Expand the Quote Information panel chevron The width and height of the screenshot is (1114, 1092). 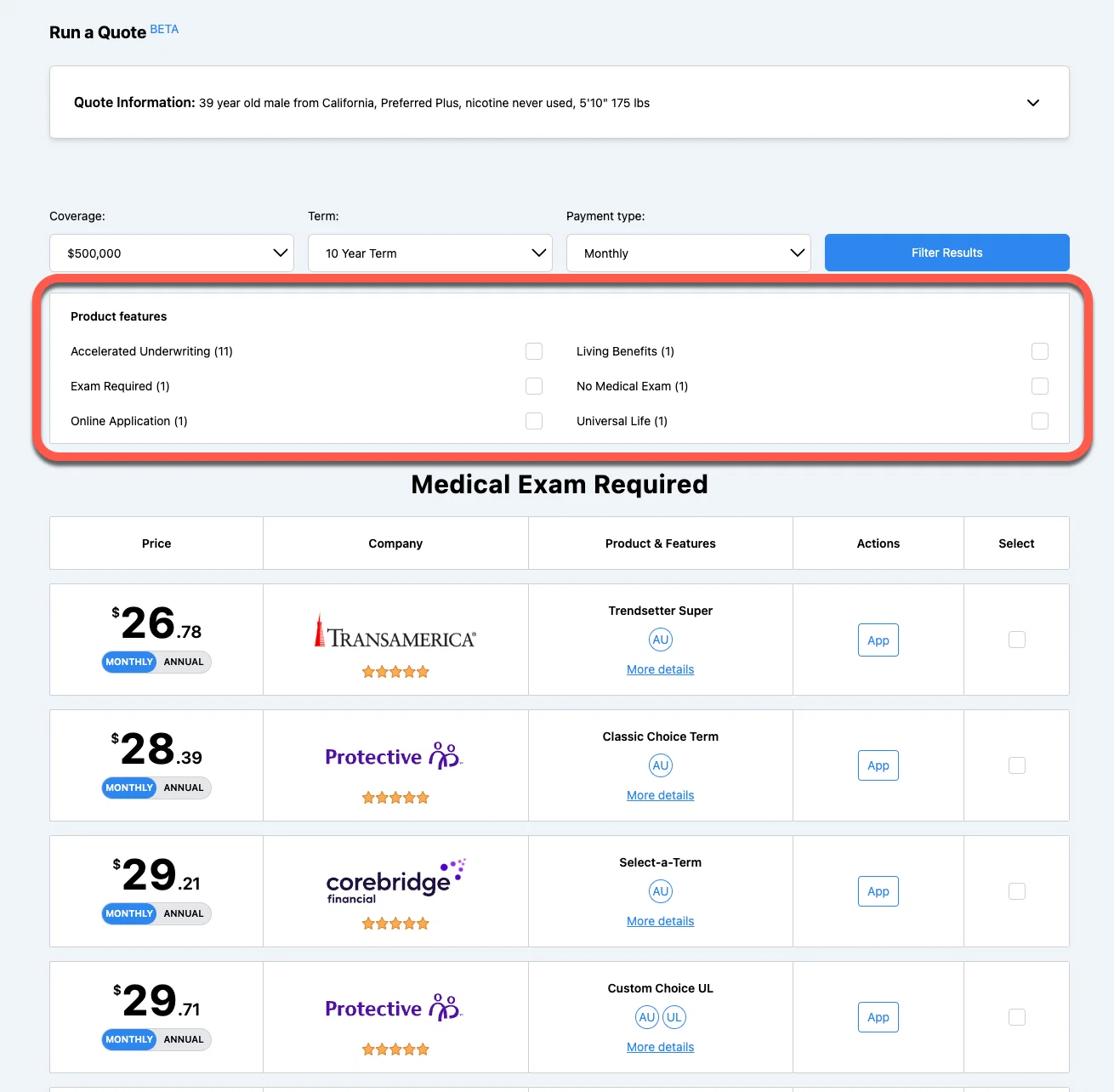[1033, 103]
